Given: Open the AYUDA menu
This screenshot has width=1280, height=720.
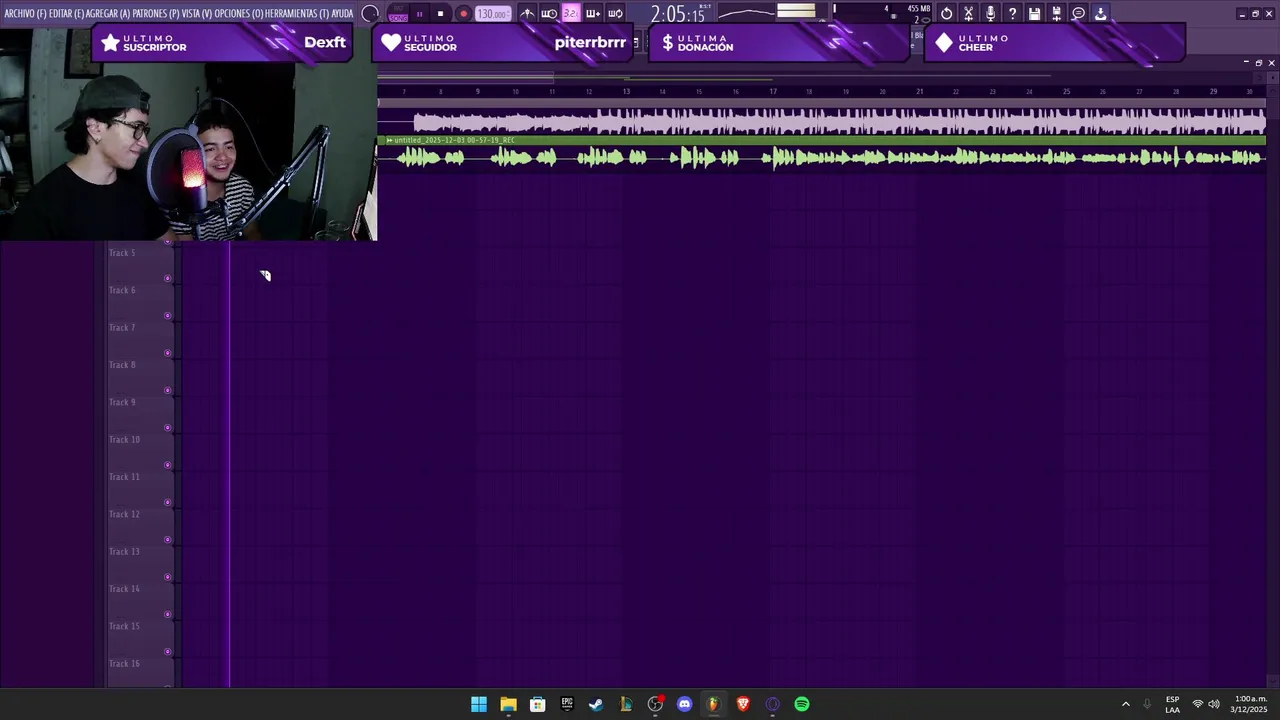Looking at the screenshot, I should click(x=342, y=14).
